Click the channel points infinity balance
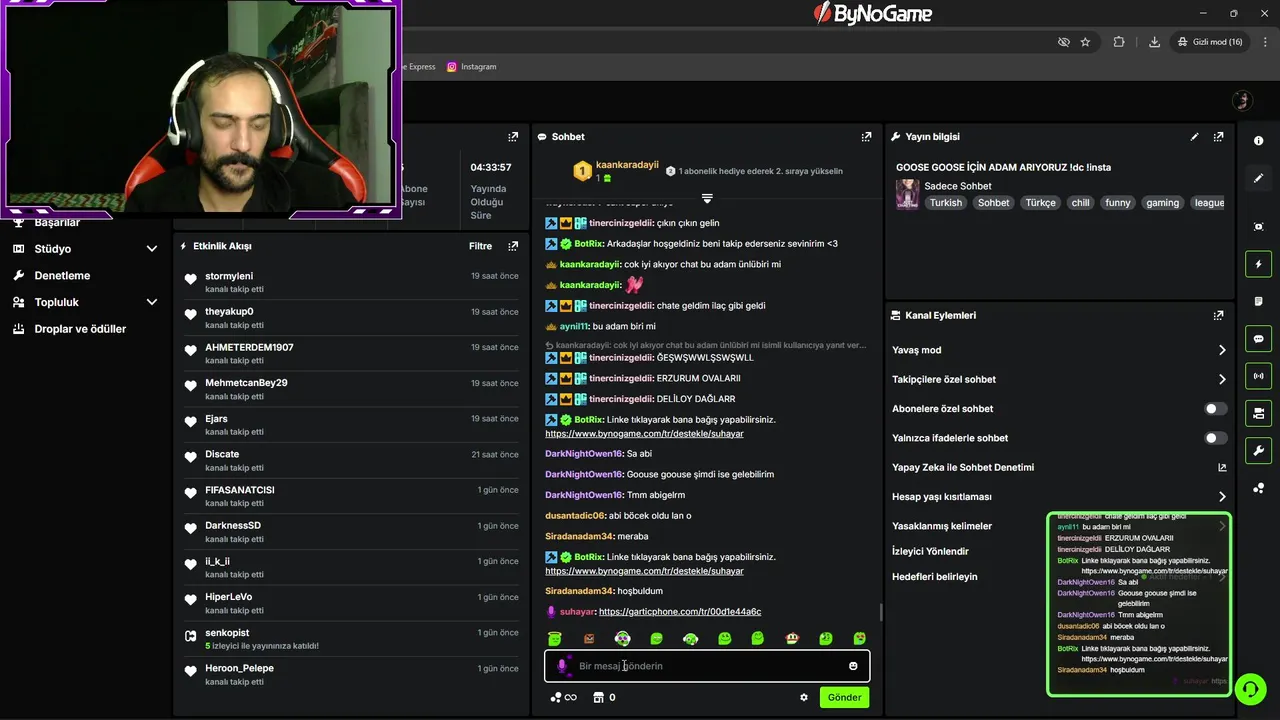 (564, 697)
